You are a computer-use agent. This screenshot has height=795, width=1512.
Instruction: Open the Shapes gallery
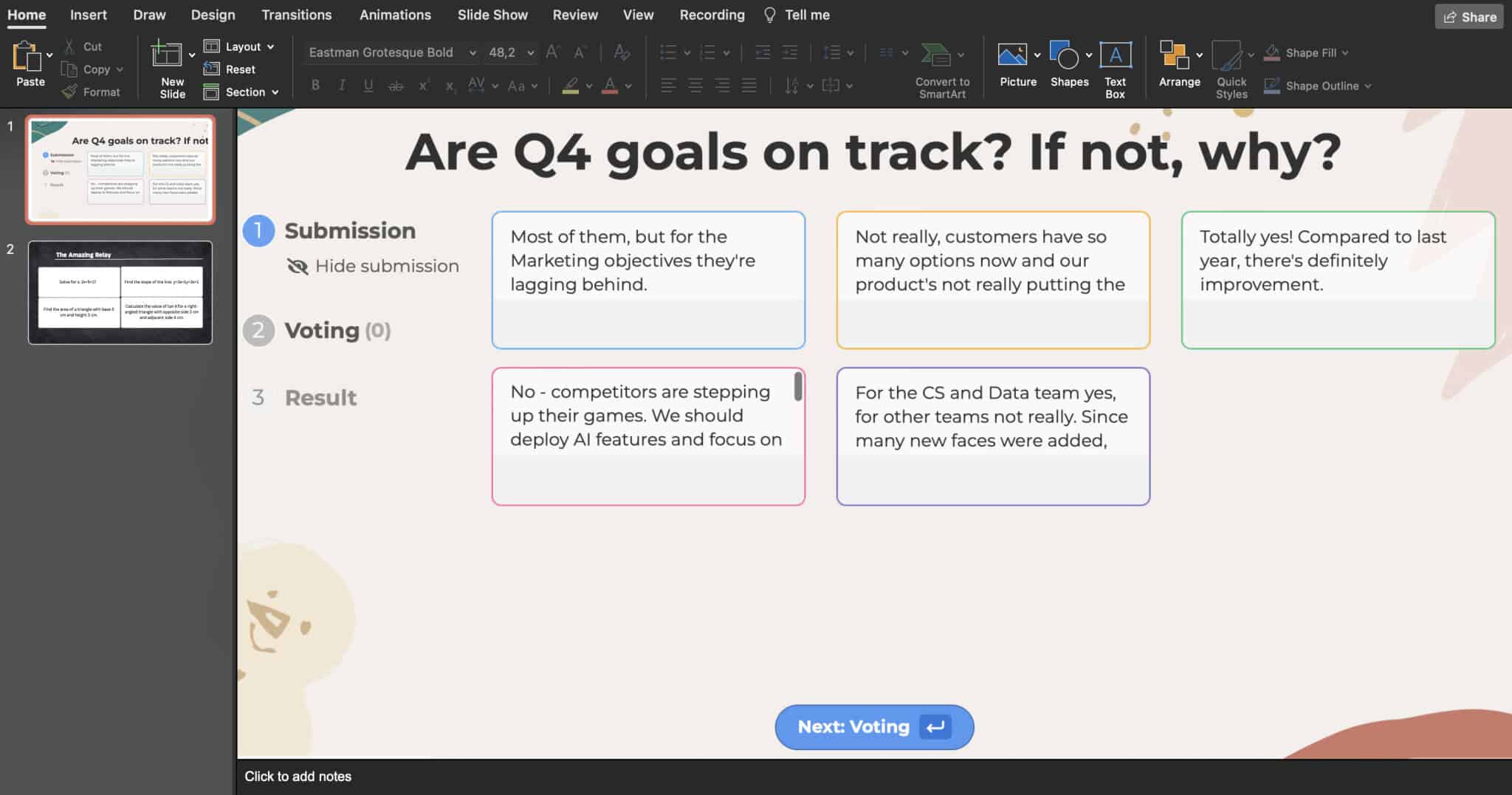[x=1064, y=55]
